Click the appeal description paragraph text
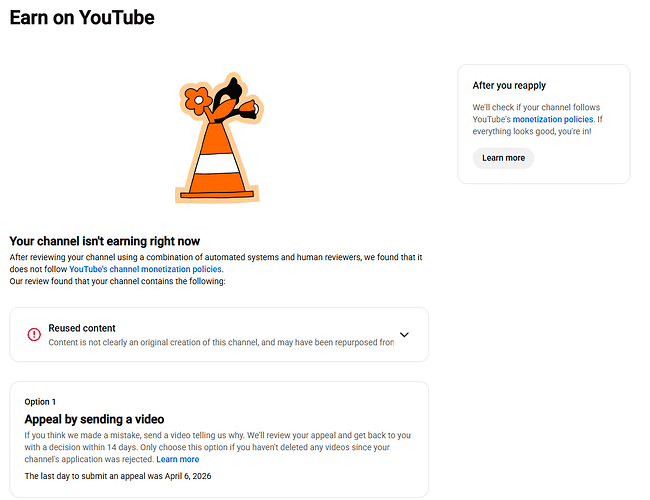650x500 pixels. pos(217,447)
